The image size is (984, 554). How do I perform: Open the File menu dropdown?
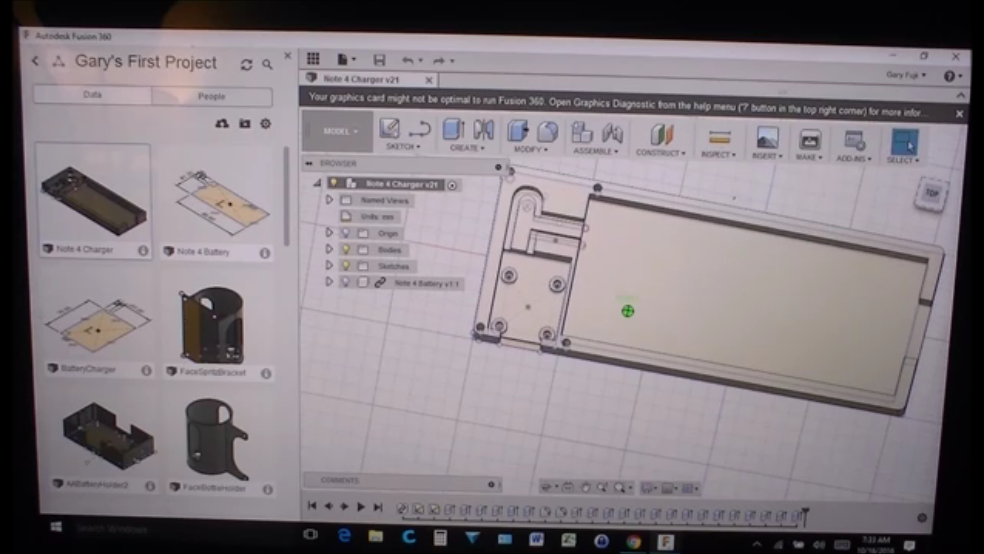pos(346,60)
